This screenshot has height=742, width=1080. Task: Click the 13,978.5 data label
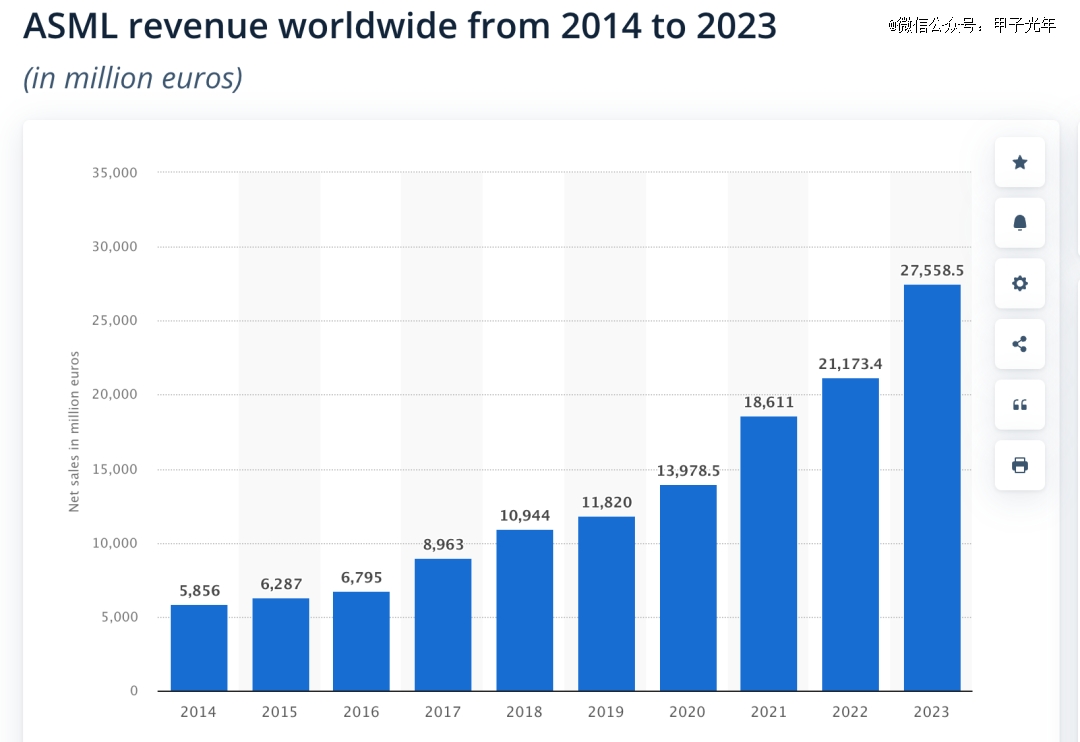pos(688,471)
